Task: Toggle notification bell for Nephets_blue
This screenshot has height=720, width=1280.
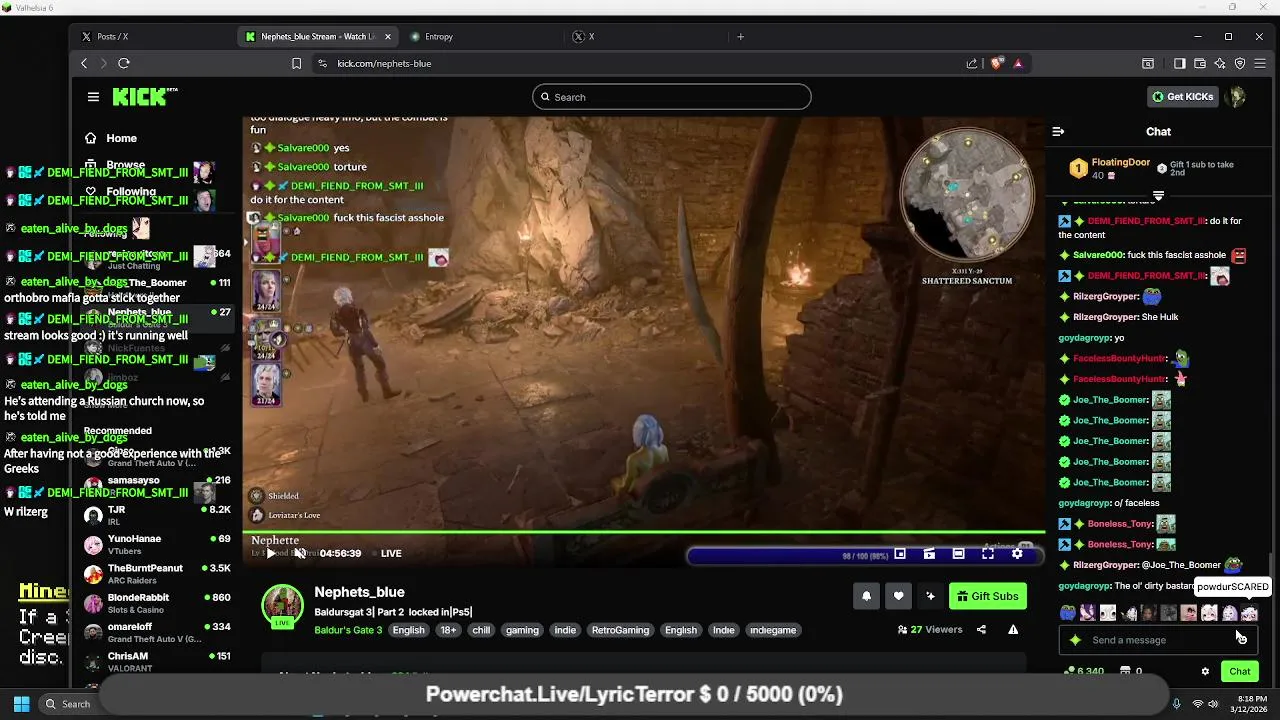Action: pos(866,596)
